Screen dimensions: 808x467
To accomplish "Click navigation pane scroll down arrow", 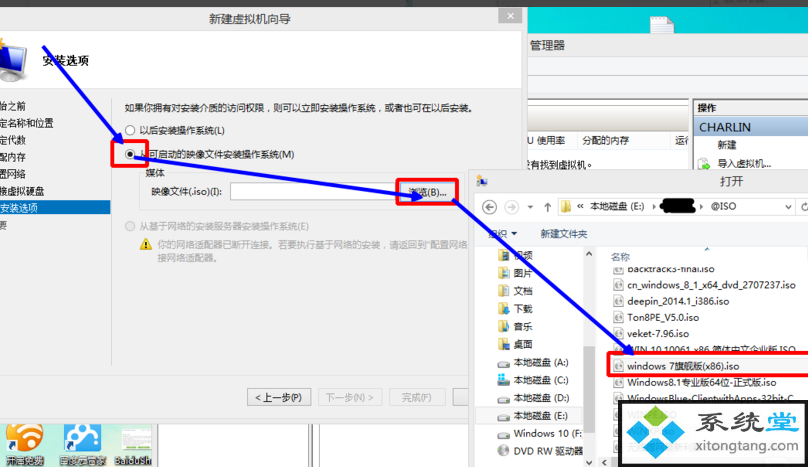I will coord(589,462).
